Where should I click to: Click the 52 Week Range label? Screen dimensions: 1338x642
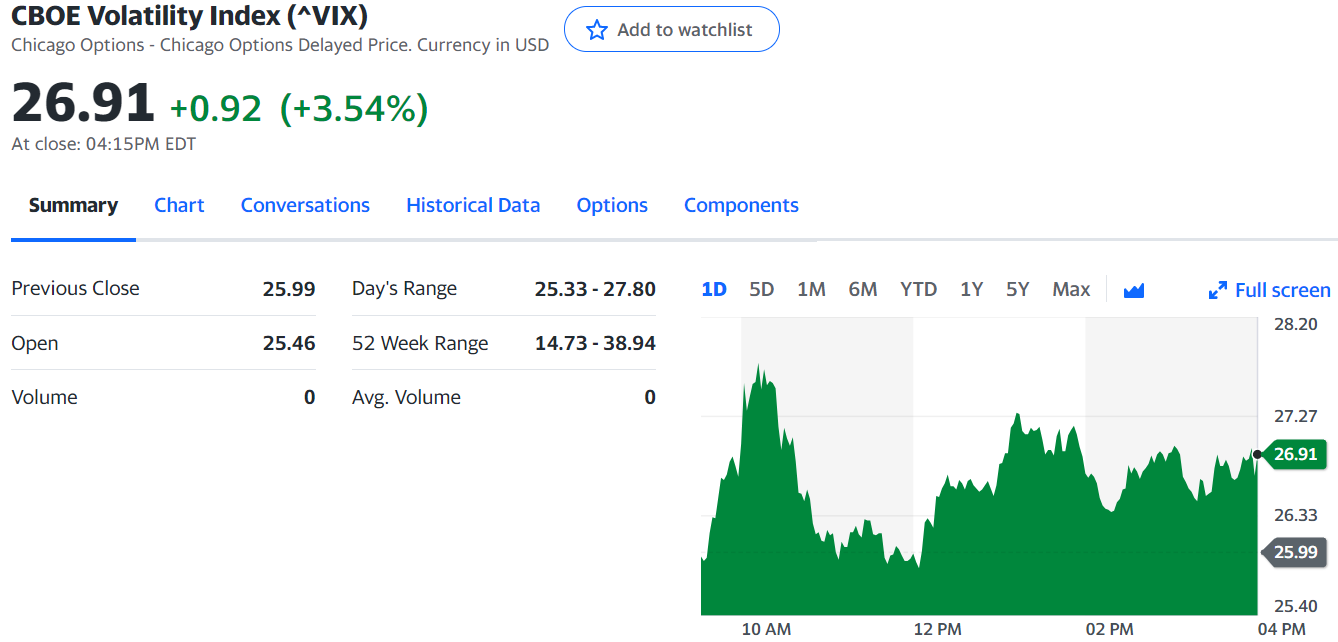click(x=420, y=344)
